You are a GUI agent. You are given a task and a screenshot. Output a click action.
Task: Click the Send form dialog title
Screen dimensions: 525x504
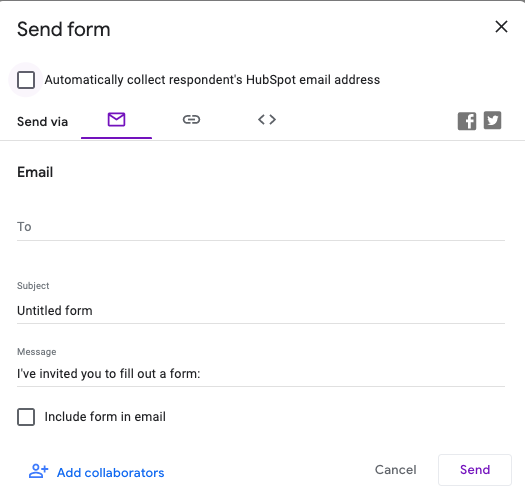tap(64, 29)
